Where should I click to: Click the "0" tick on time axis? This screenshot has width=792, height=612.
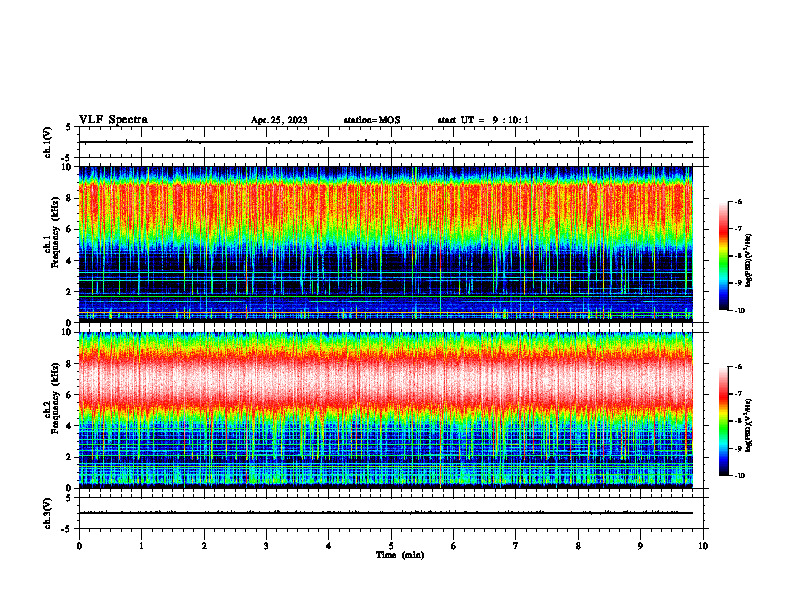point(79,546)
